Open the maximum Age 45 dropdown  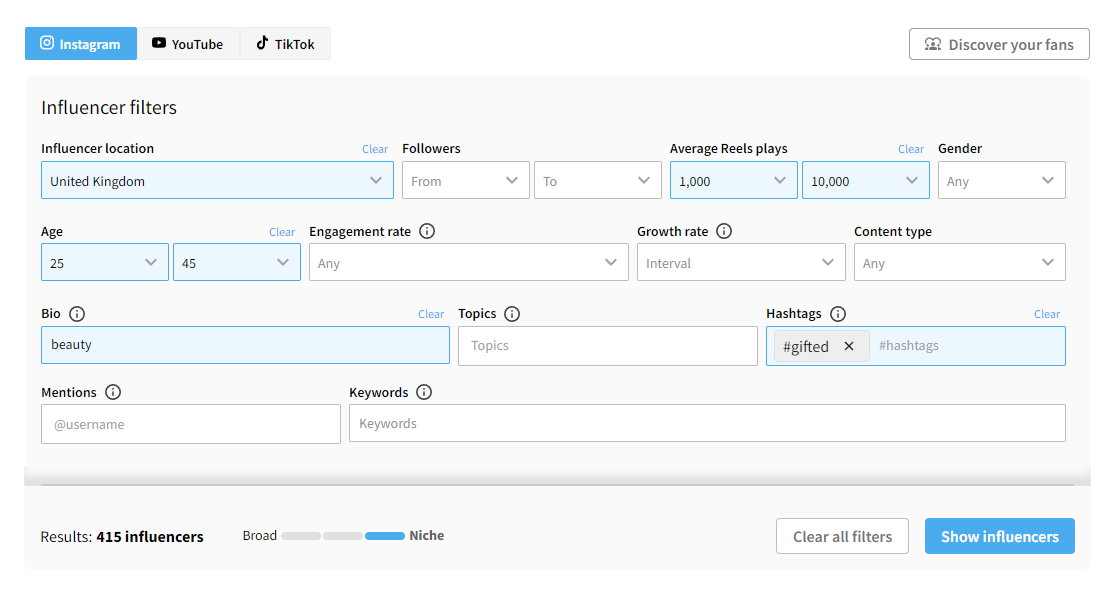pyautogui.click(x=237, y=262)
